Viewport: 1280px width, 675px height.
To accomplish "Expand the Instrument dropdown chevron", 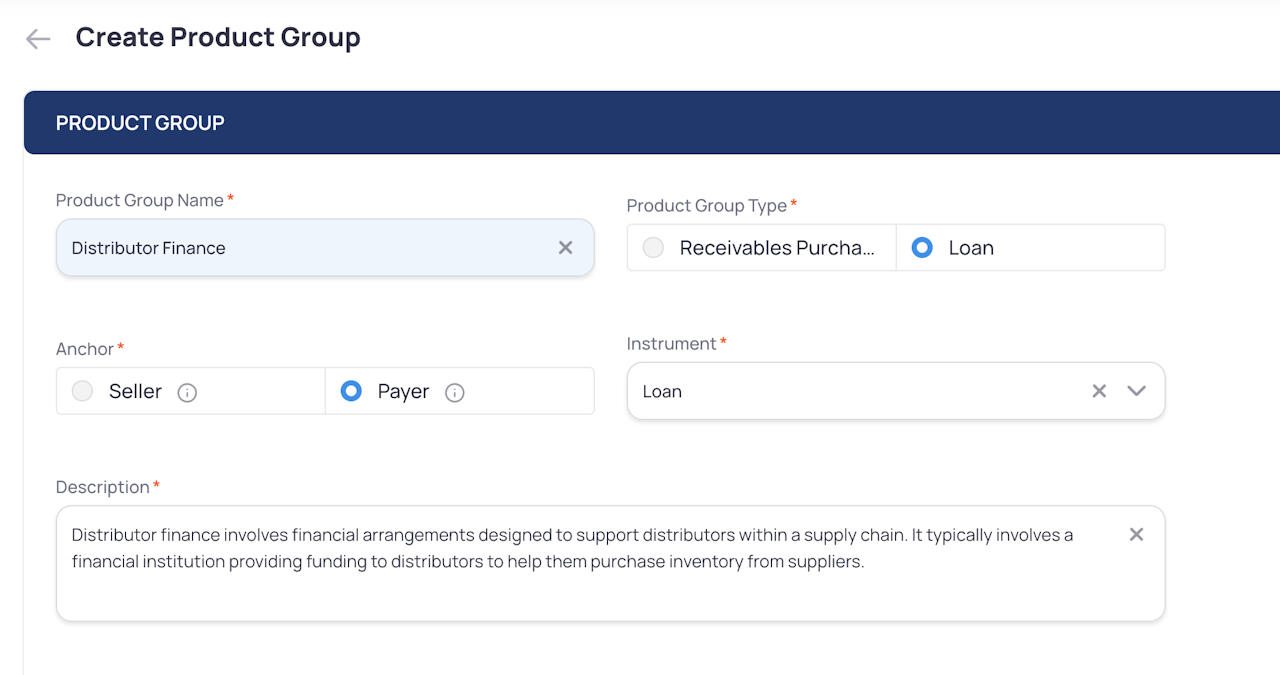I will click(x=1136, y=391).
